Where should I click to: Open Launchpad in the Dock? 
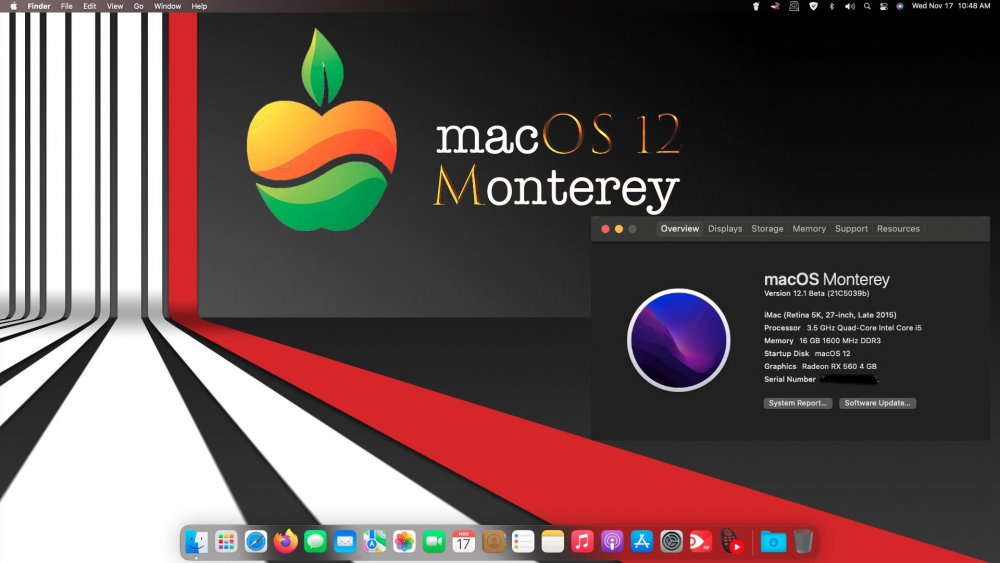(x=226, y=542)
